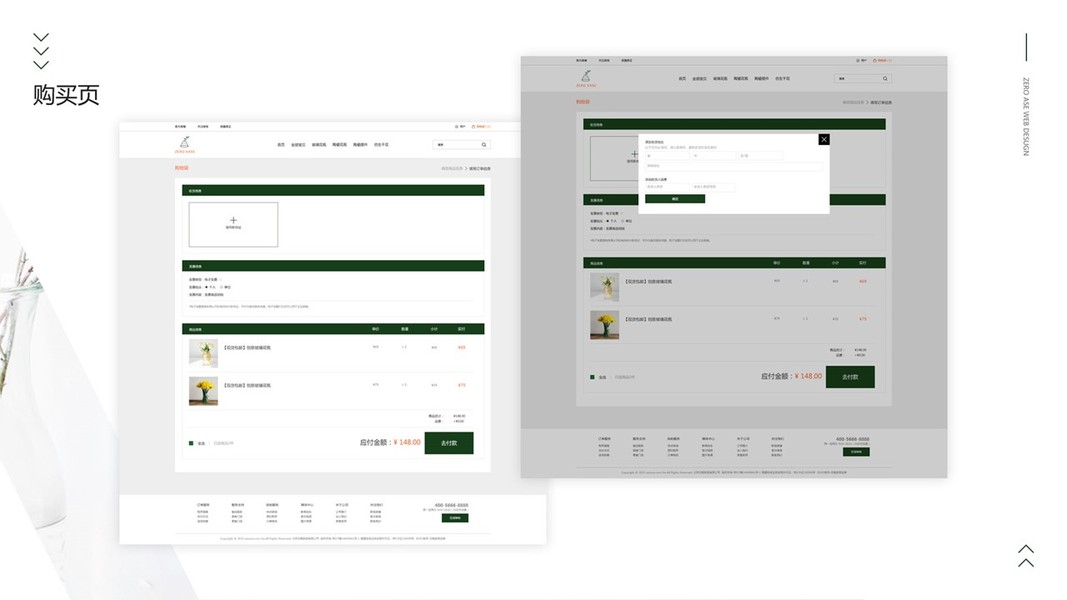
Task: Toggle the green select-all checkbox on the right page
Action: point(592,377)
